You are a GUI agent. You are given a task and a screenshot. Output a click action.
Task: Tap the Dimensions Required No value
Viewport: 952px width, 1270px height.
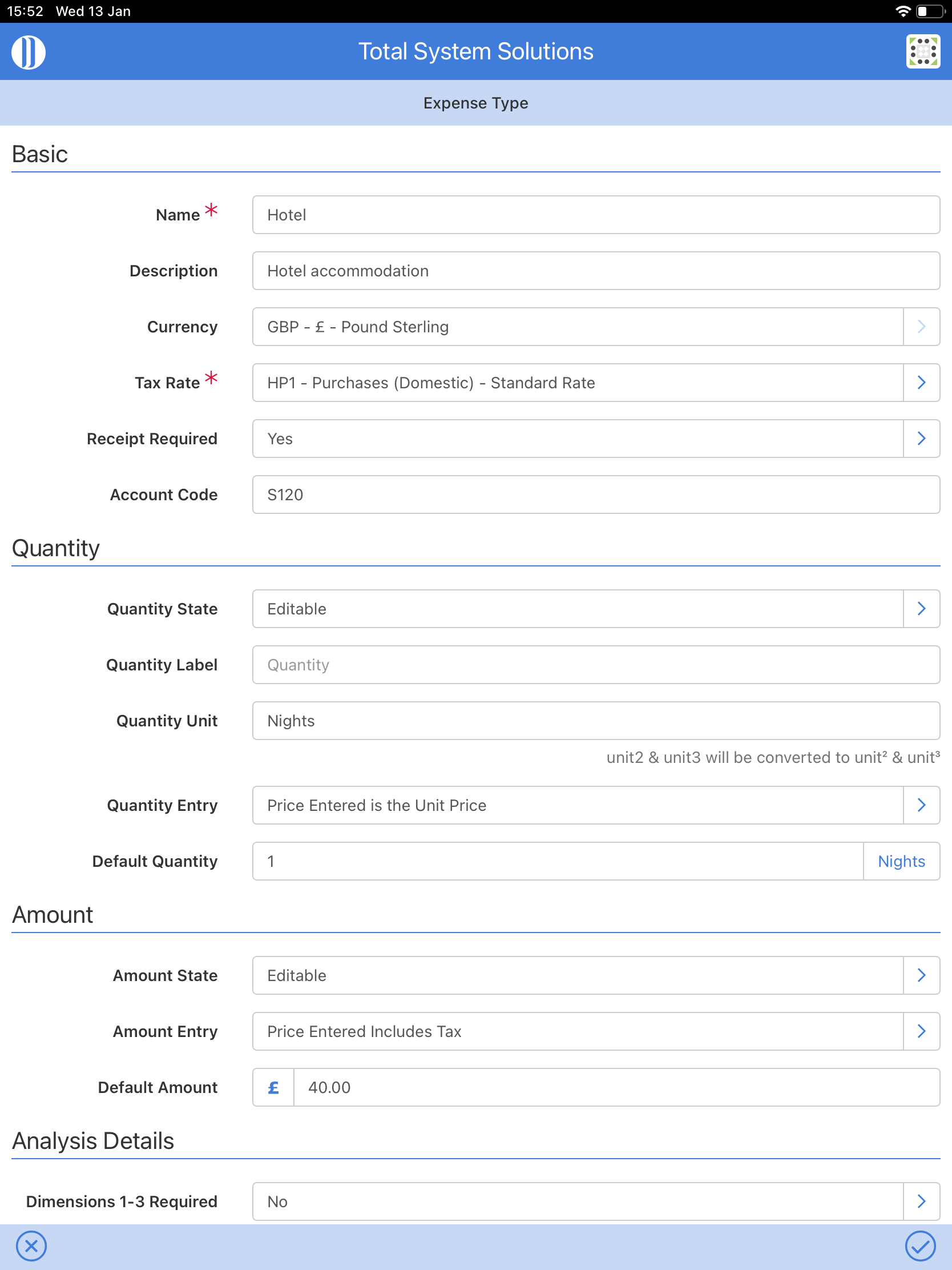(578, 1201)
